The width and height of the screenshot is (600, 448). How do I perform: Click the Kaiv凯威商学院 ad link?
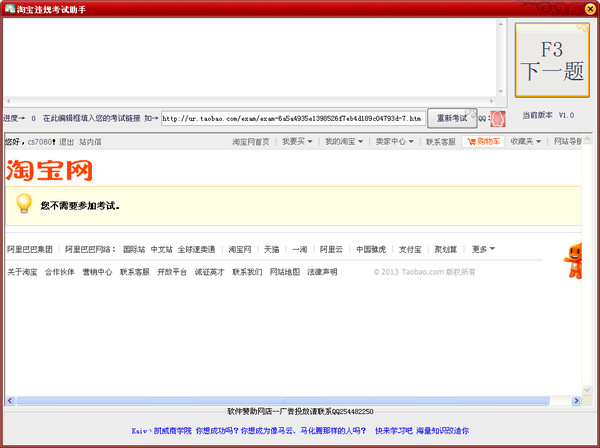[x=160, y=431]
